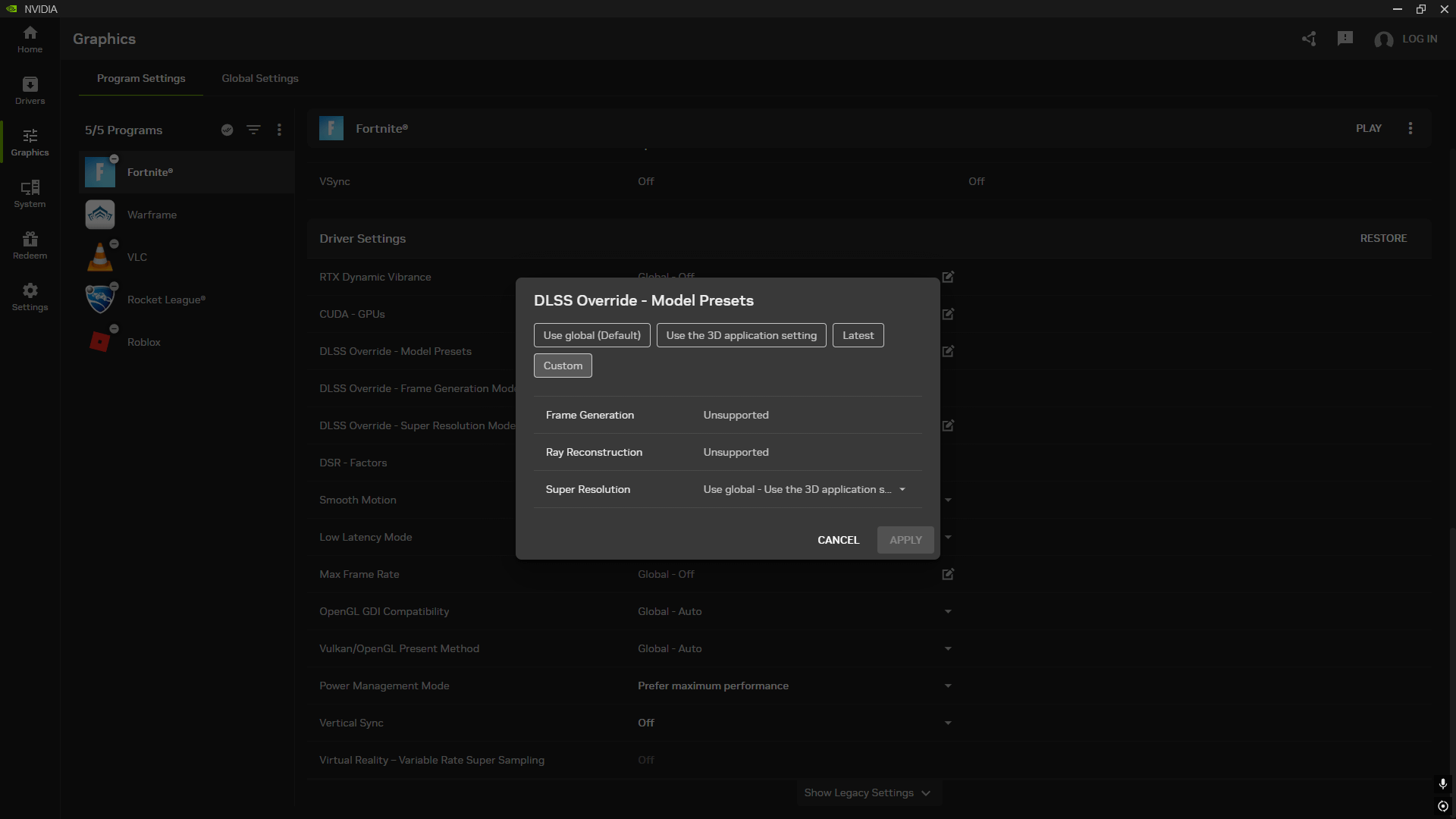
Task: Open OpenGL GDI Compatibility dropdown
Action: (x=948, y=611)
